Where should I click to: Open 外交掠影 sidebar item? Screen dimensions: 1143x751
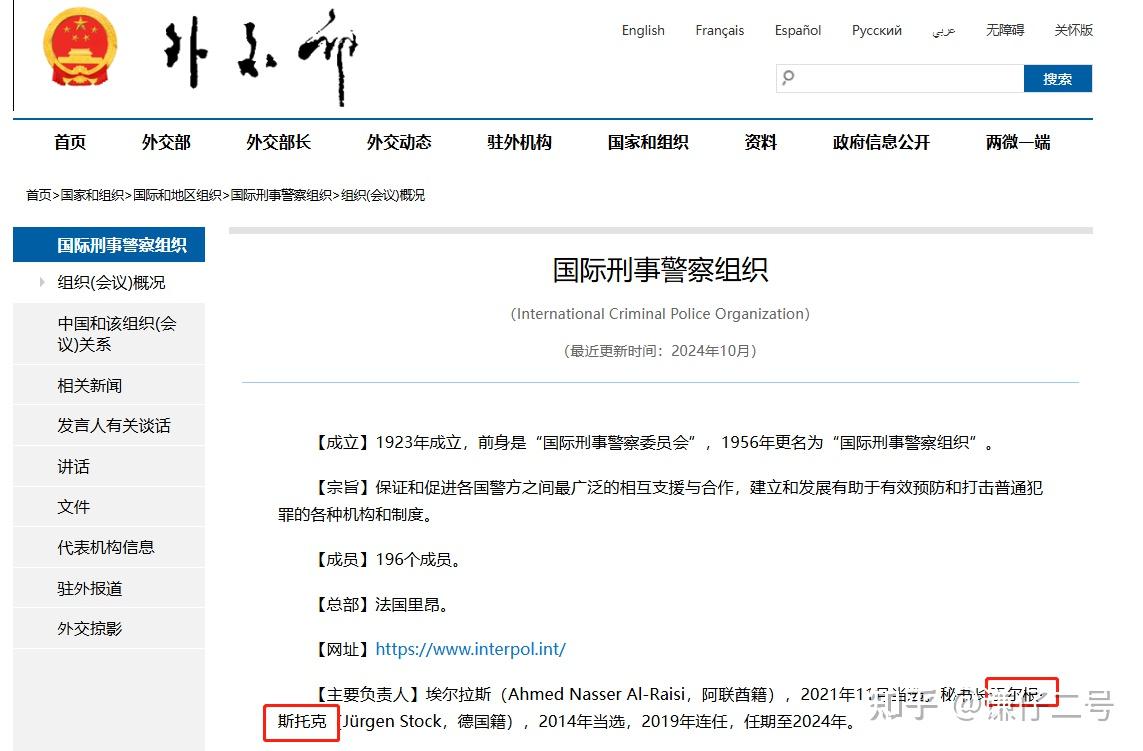pyautogui.click(x=90, y=629)
